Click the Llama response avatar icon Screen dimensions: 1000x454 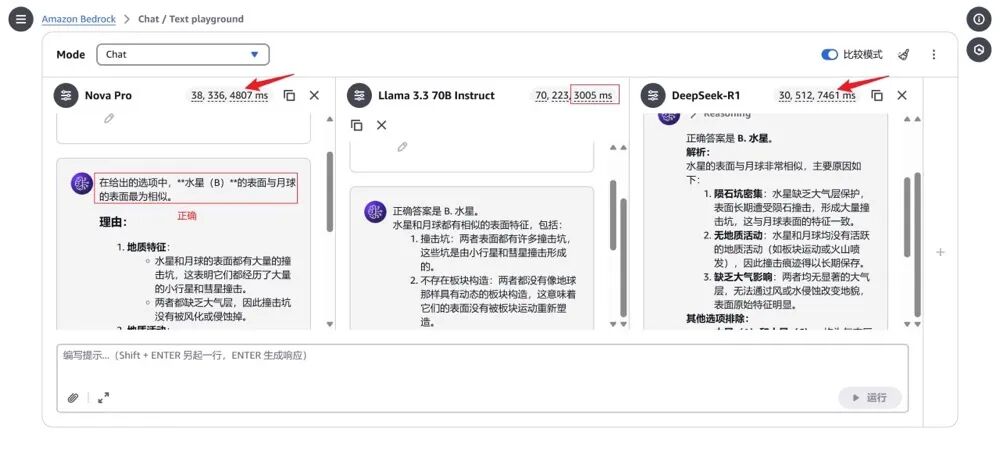coord(375,212)
